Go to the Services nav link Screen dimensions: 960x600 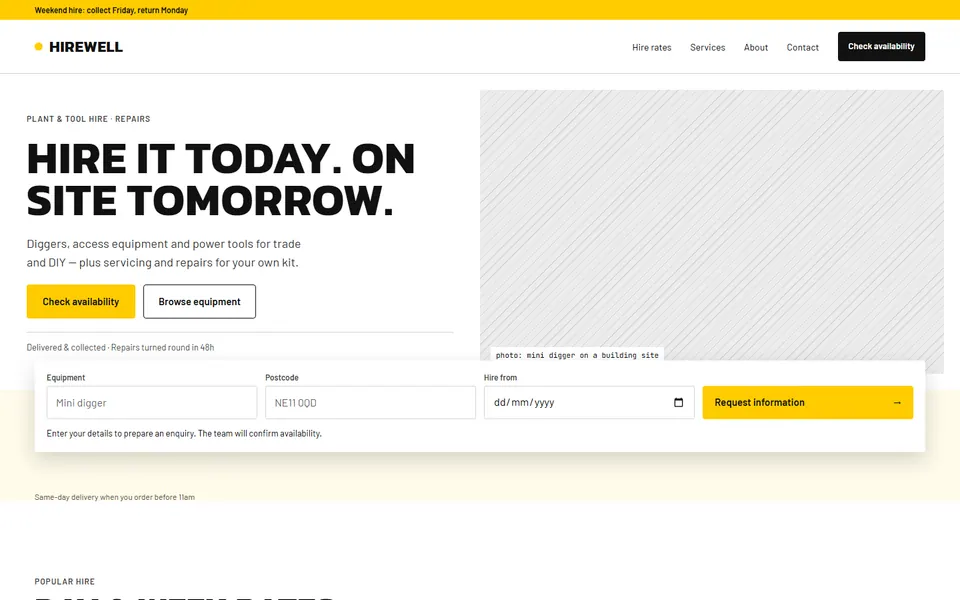pos(707,47)
